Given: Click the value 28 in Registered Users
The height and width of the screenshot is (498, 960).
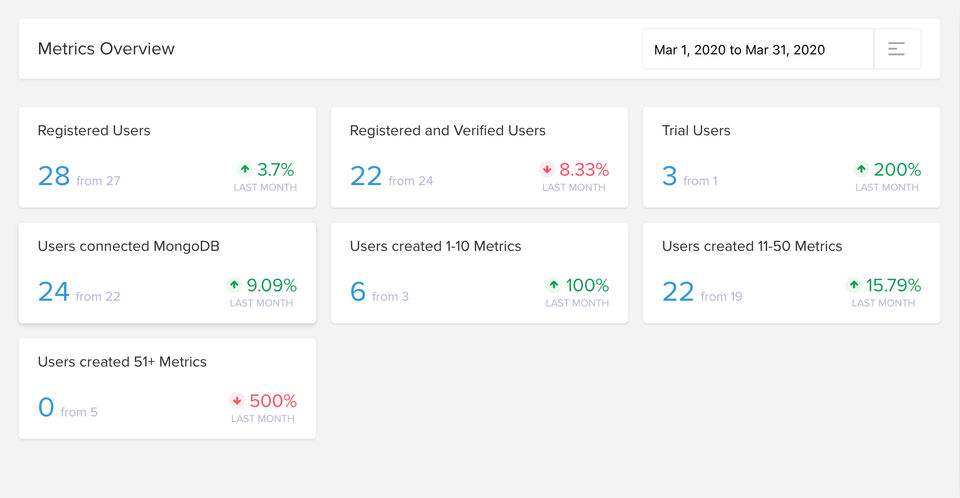Looking at the screenshot, I should [54, 176].
